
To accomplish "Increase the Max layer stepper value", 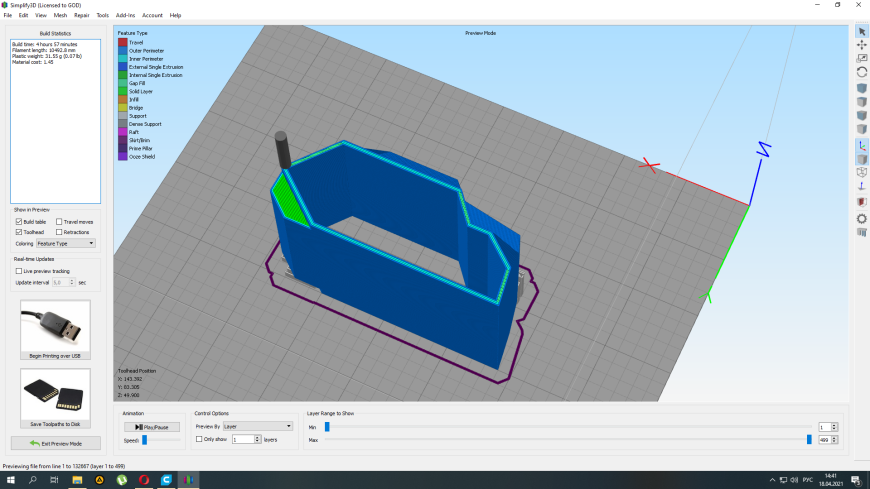I will click(834, 437).
